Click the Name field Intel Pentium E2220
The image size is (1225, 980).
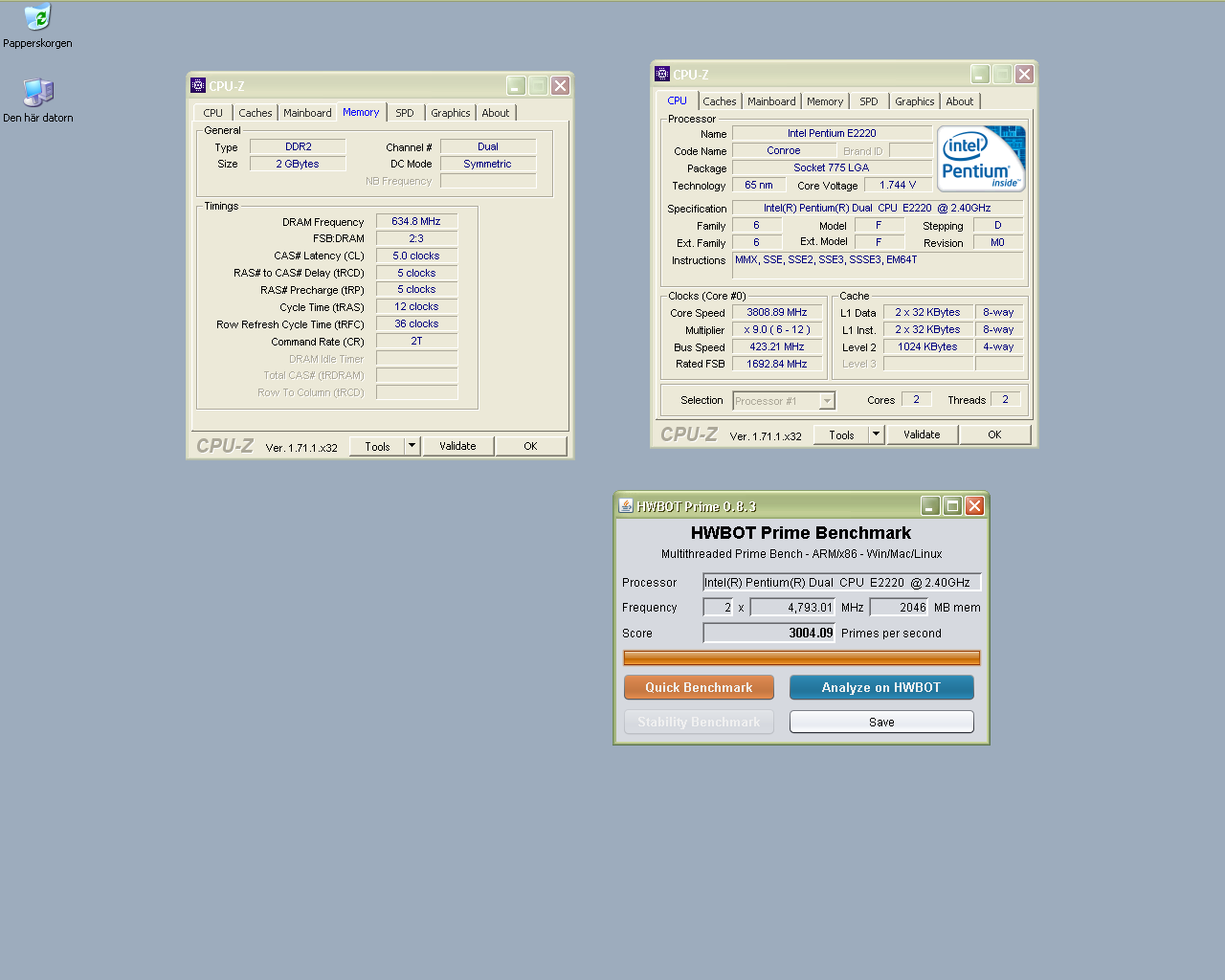coord(832,133)
